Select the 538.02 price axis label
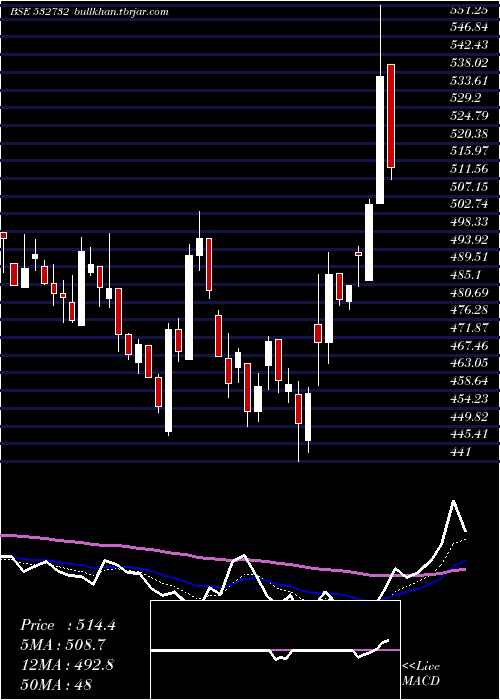This screenshot has width=500, height=700. (469, 63)
